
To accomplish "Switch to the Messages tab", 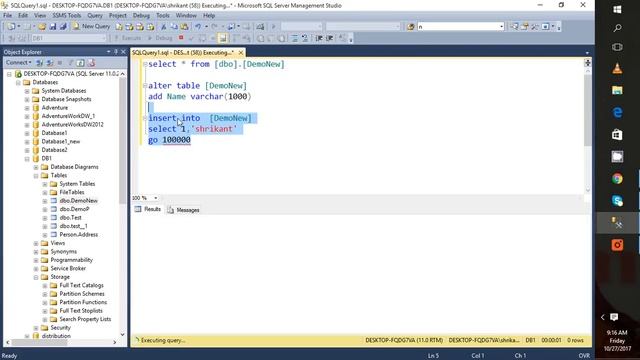I will tap(183, 210).
